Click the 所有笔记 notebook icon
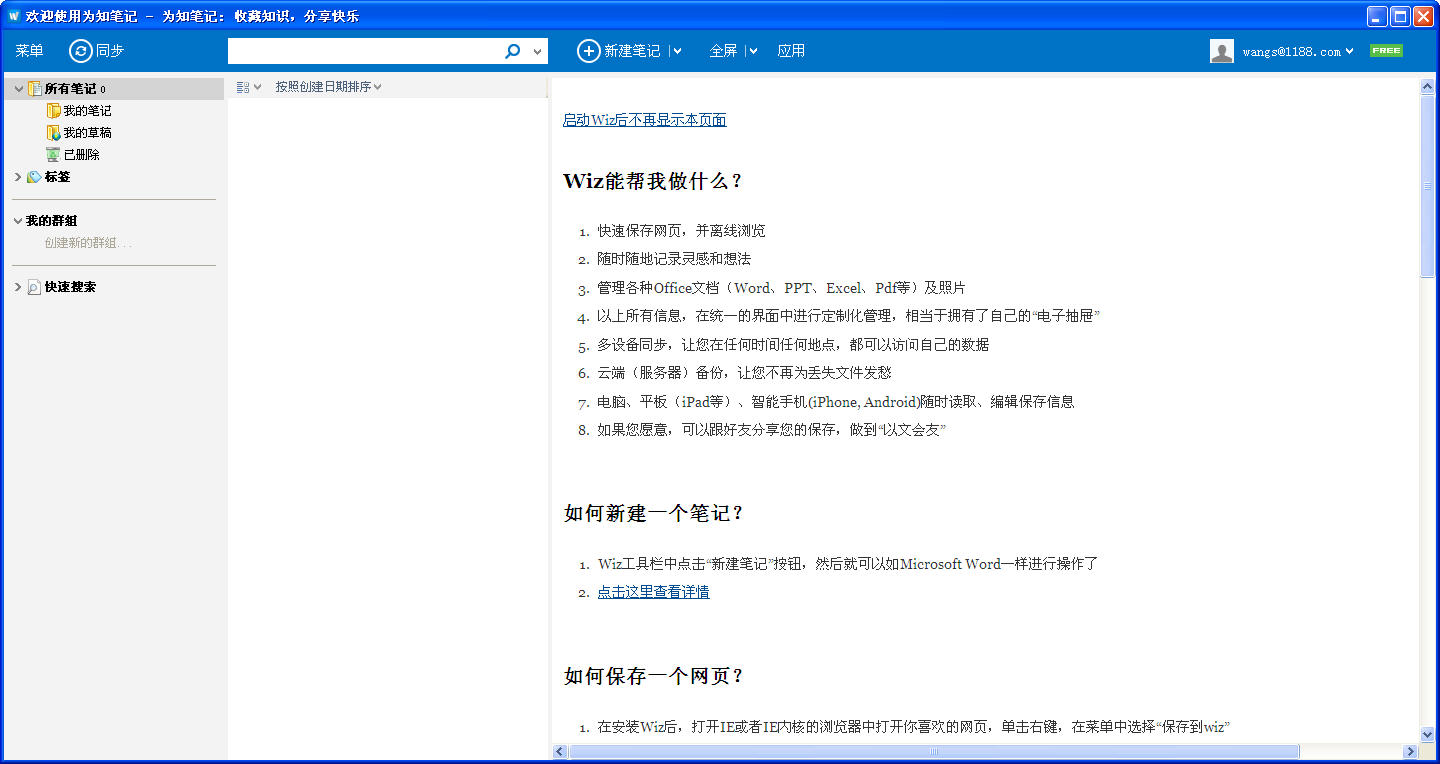Viewport: 1440px width, 764px height. 35,89
